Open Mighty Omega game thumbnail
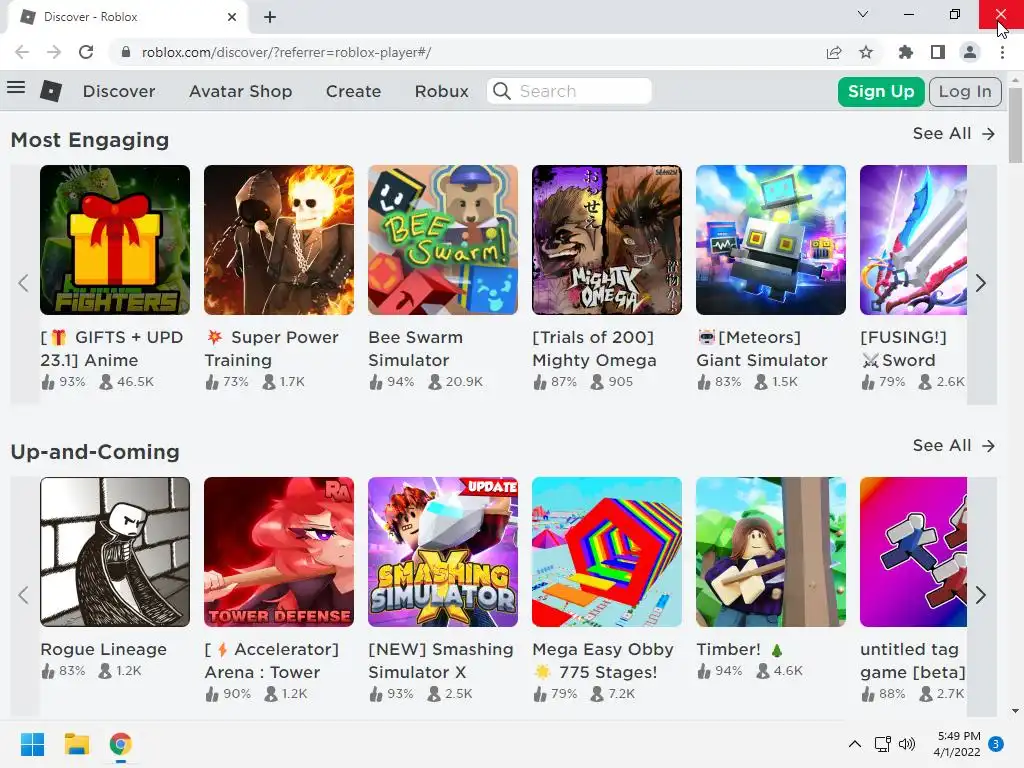Image resolution: width=1024 pixels, height=768 pixels. click(607, 240)
